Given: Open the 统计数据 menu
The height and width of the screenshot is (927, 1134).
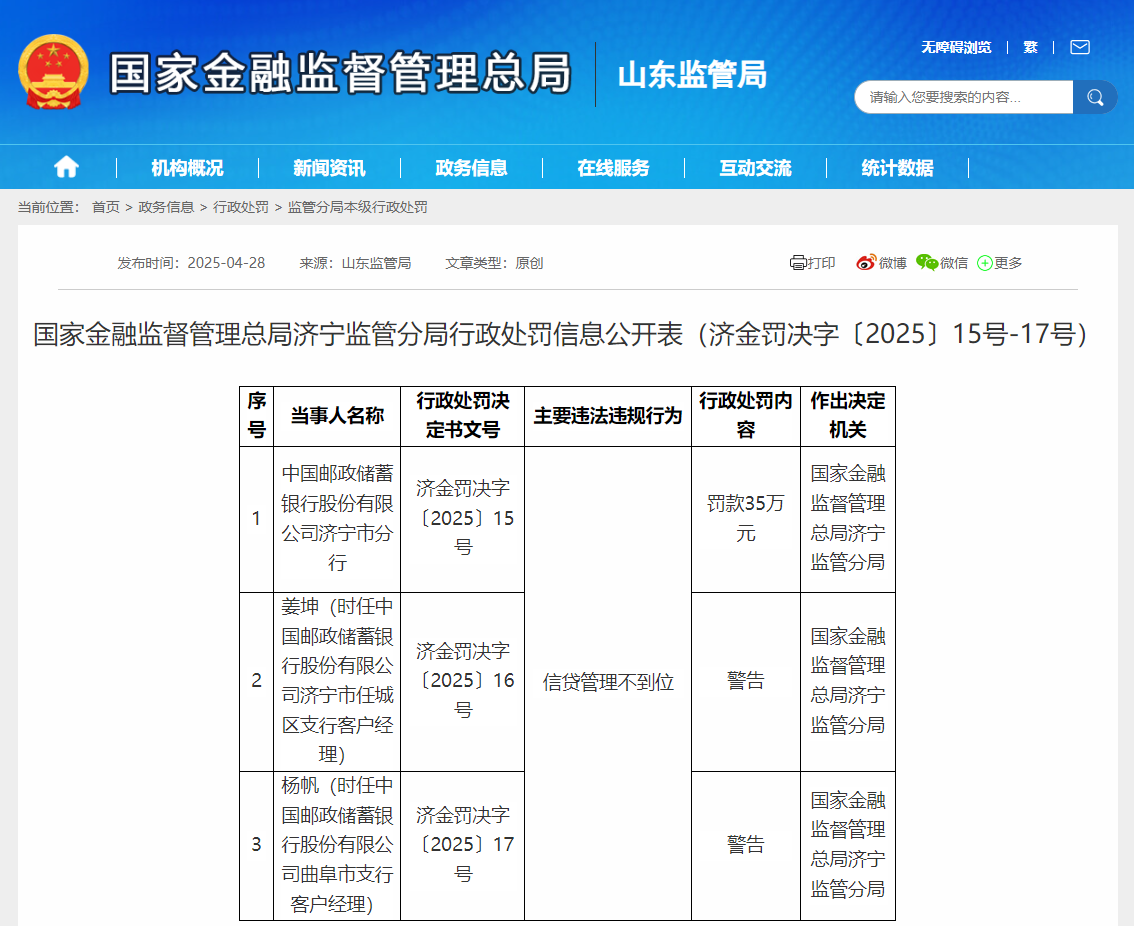Looking at the screenshot, I should [897, 168].
